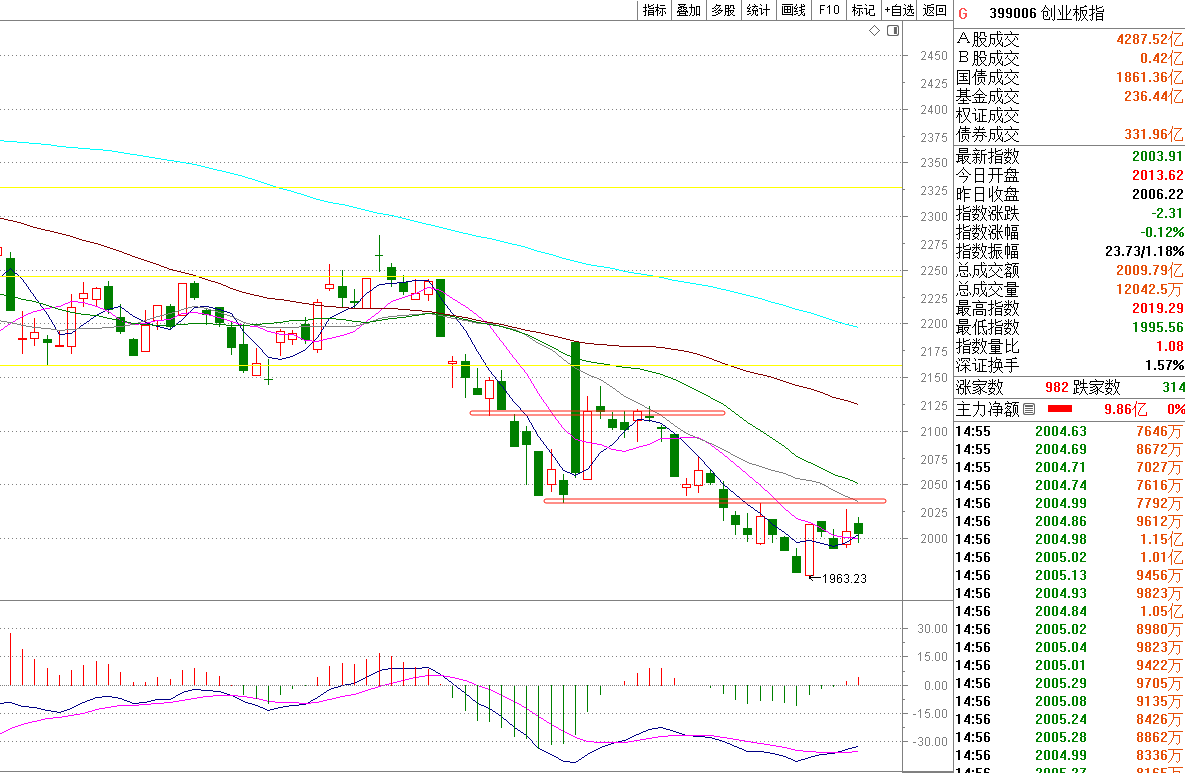This screenshot has width=1185, height=773.
Task: Click the 总成交额 value 2009.79亿
Action: pos(1149,271)
